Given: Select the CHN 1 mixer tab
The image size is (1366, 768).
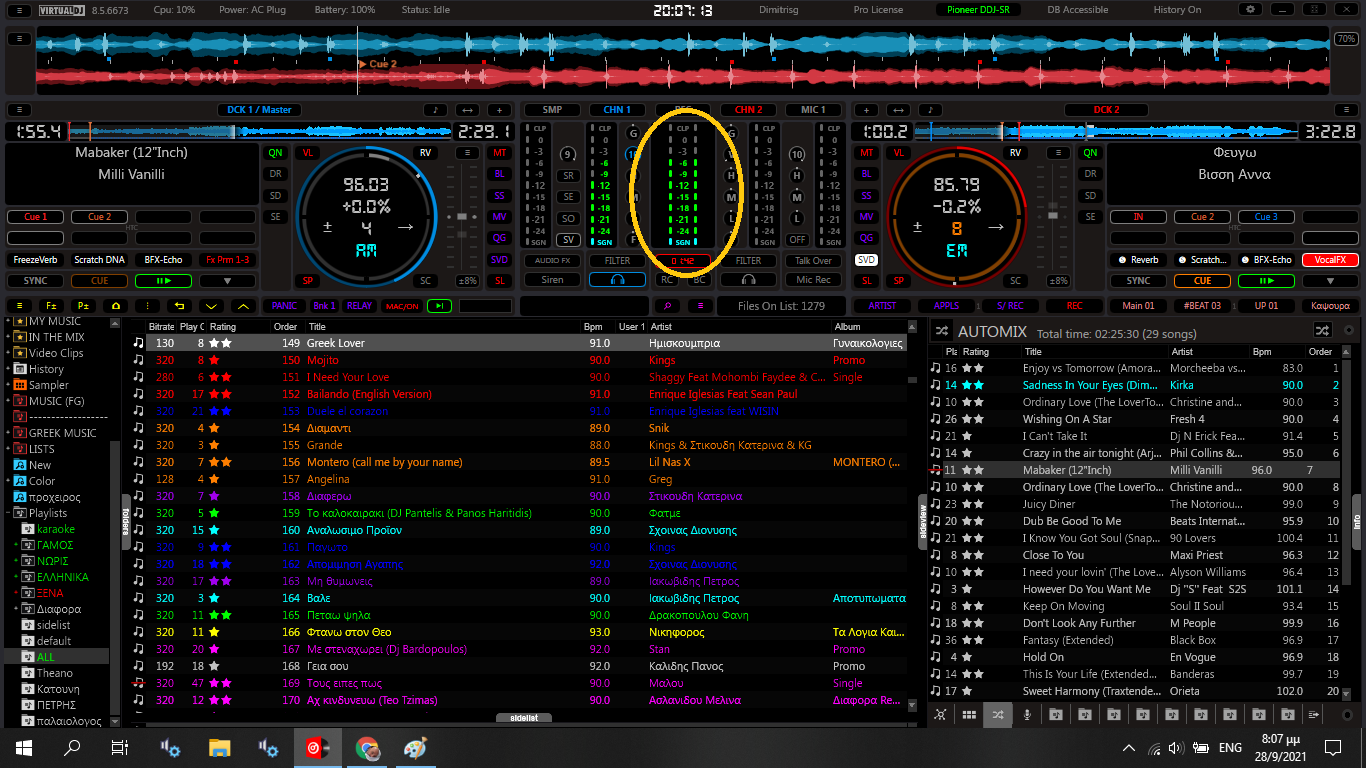Looking at the screenshot, I should [x=617, y=110].
